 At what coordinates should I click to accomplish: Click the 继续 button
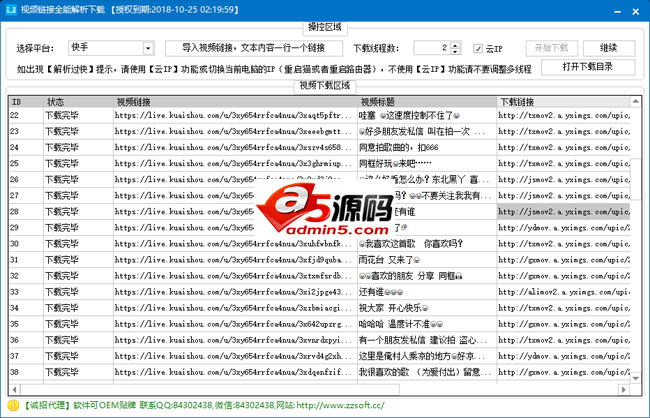coord(609,48)
